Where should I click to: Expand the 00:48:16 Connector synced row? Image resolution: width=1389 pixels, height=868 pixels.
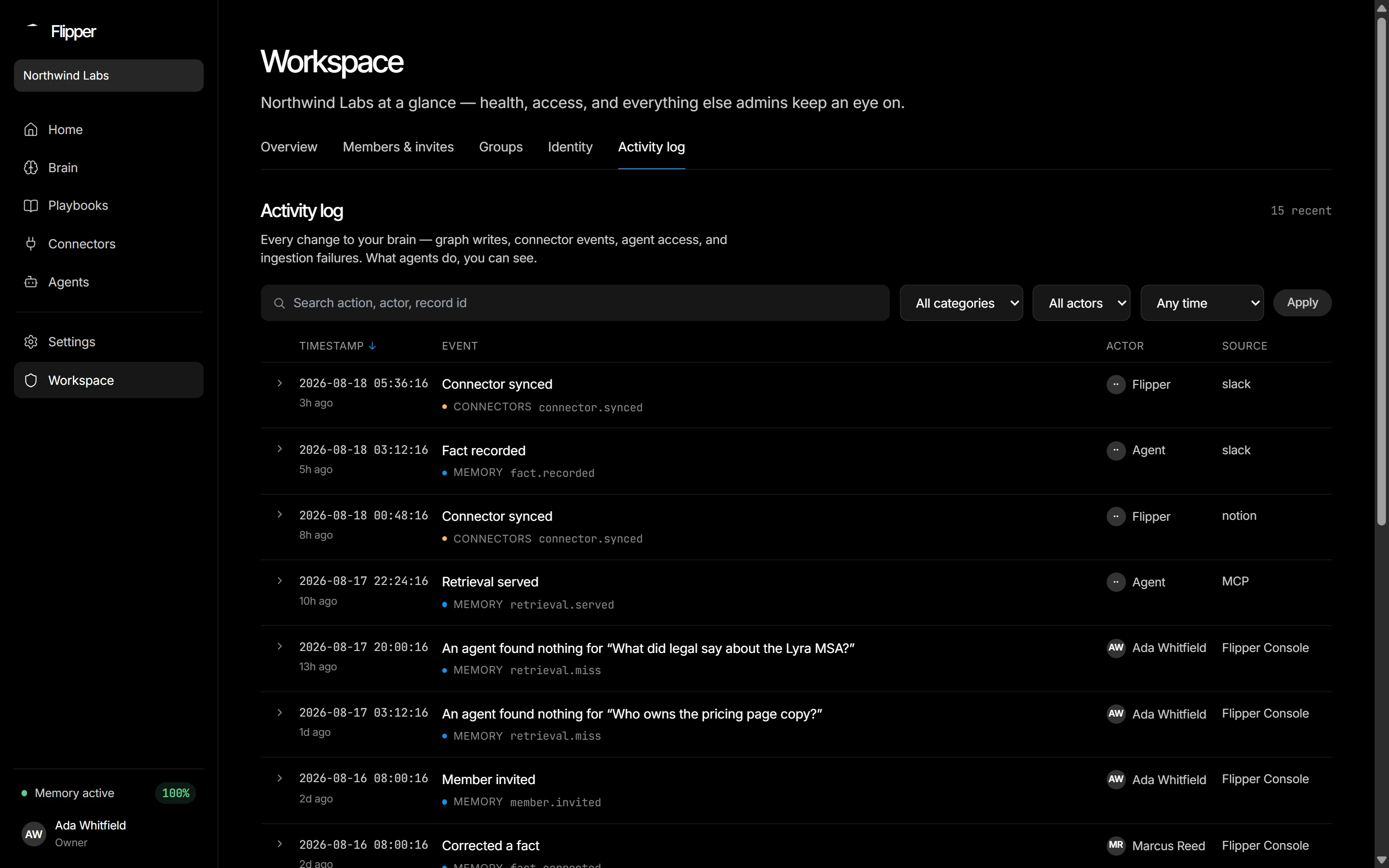(x=280, y=515)
